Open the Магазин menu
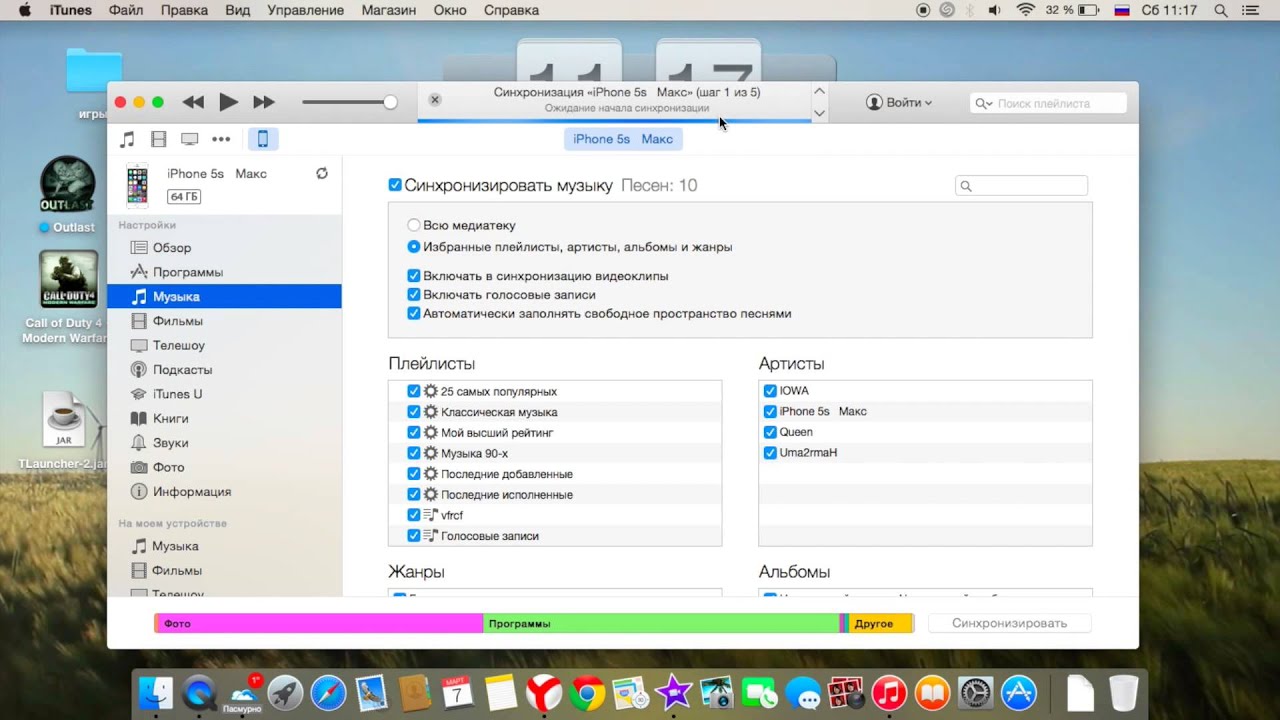Image resolution: width=1280 pixels, height=720 pixels. (389, 10)
